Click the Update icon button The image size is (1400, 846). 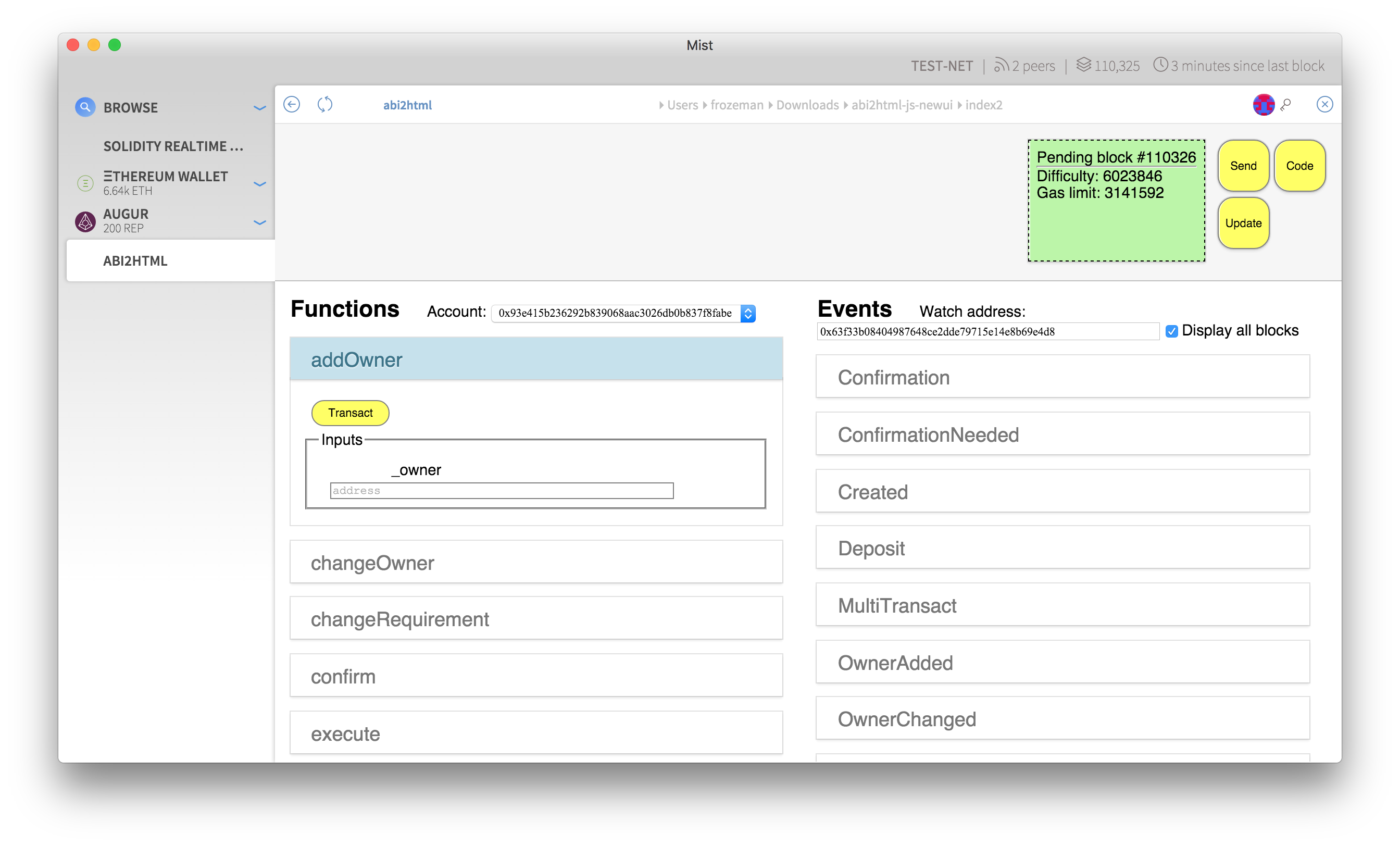(1243, 222)
